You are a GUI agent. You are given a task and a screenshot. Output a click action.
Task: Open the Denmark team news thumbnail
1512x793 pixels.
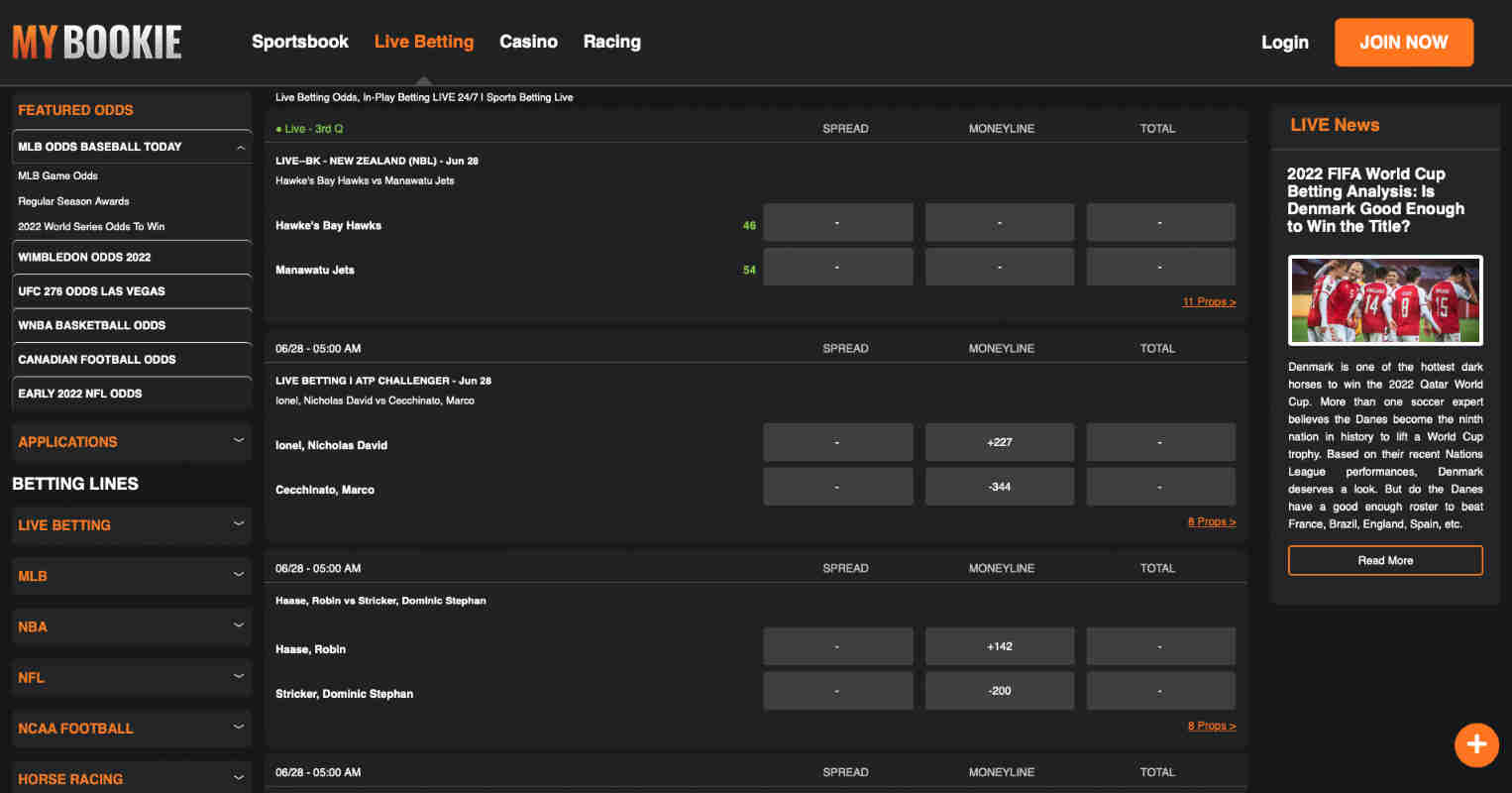[x=1385, y=300]
